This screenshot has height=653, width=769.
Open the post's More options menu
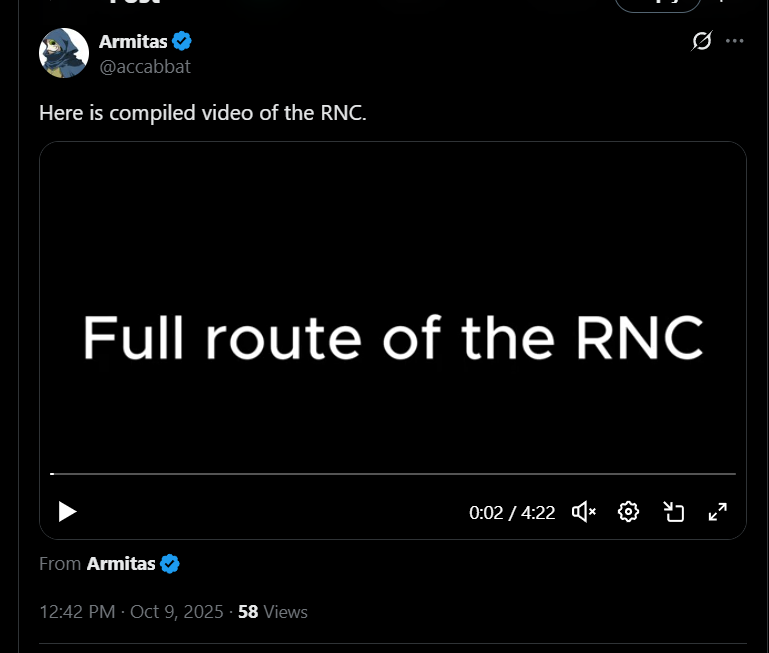click(x=735, y=41)
